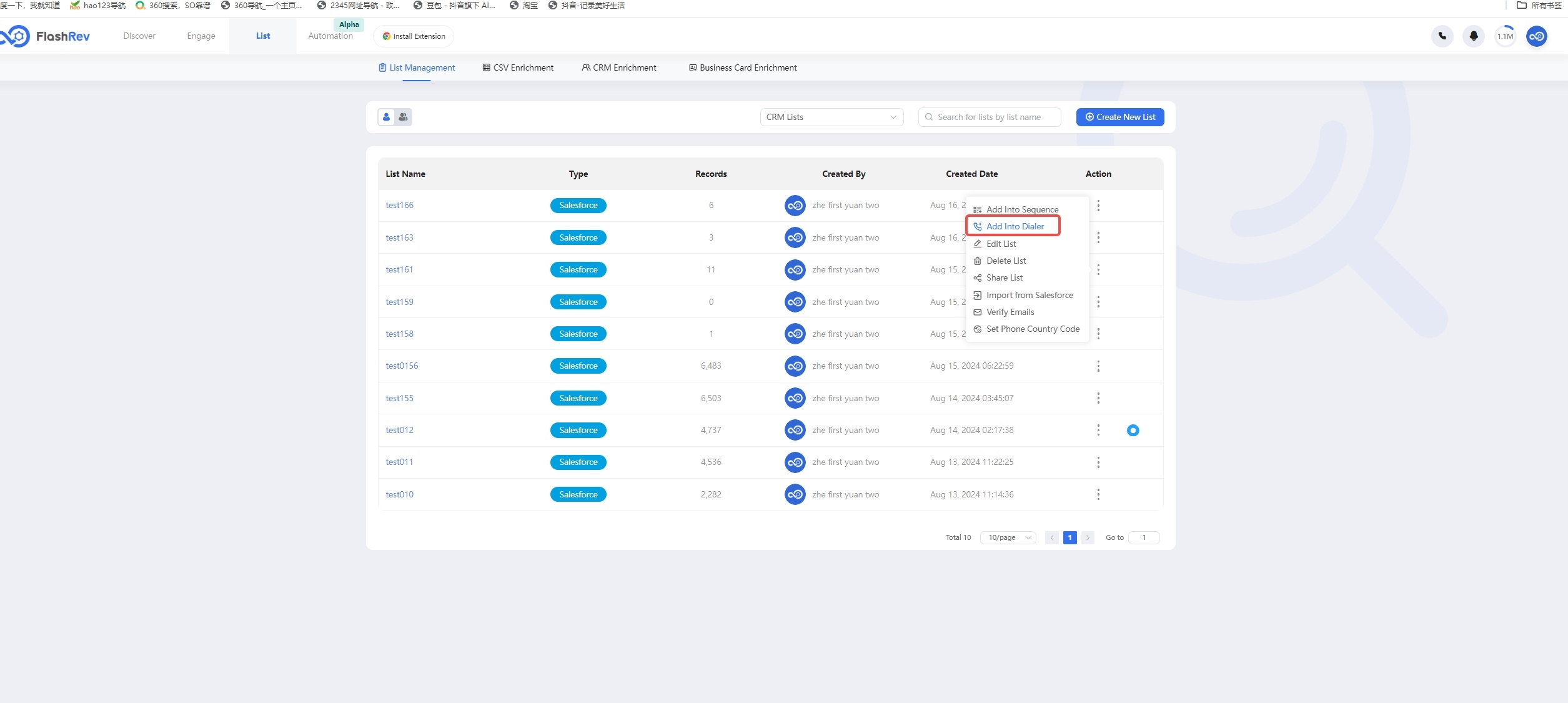Click creator avatar in test011 row

[x=795, y=462]
